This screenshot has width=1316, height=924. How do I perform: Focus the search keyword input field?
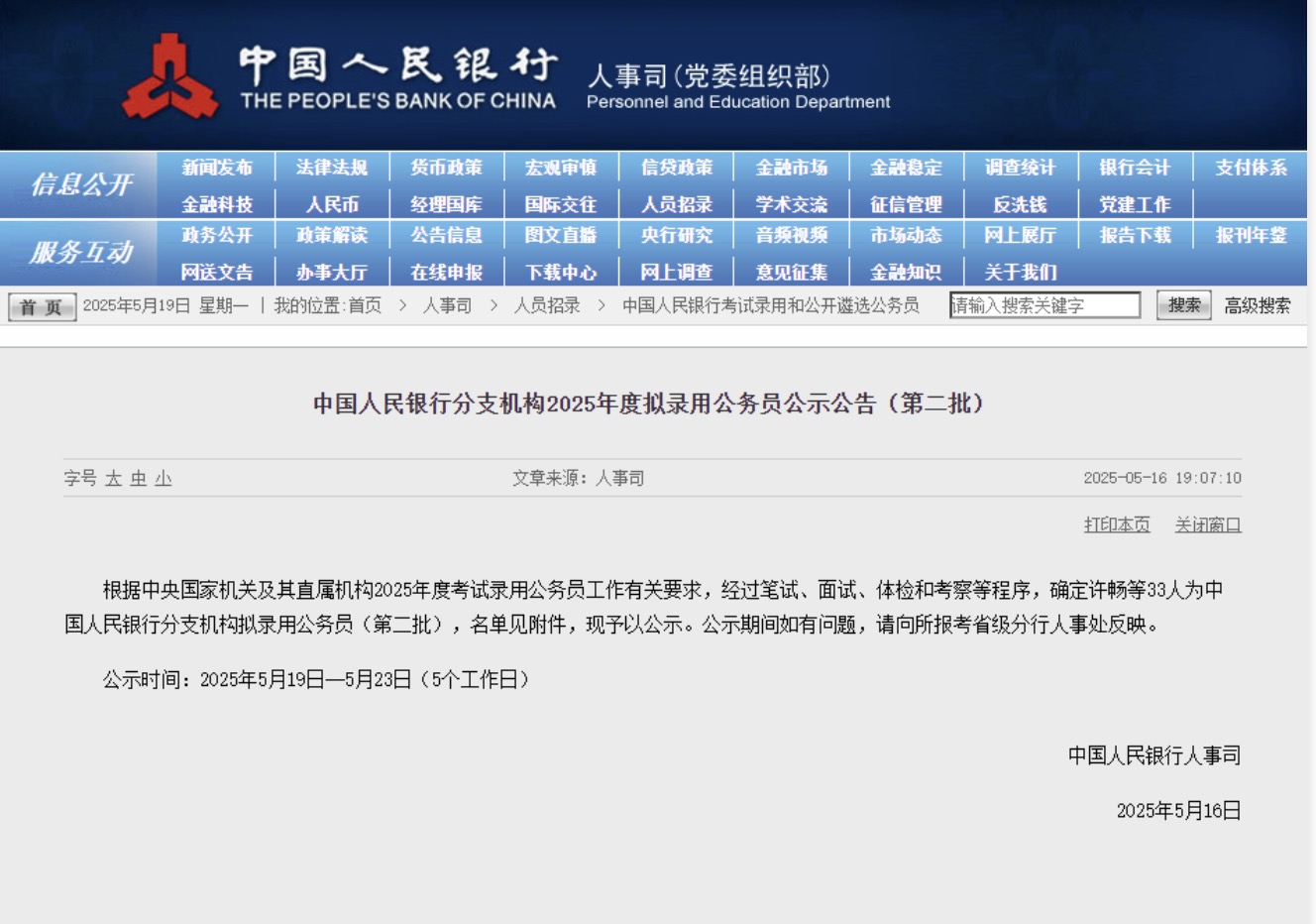point(1045,305)
